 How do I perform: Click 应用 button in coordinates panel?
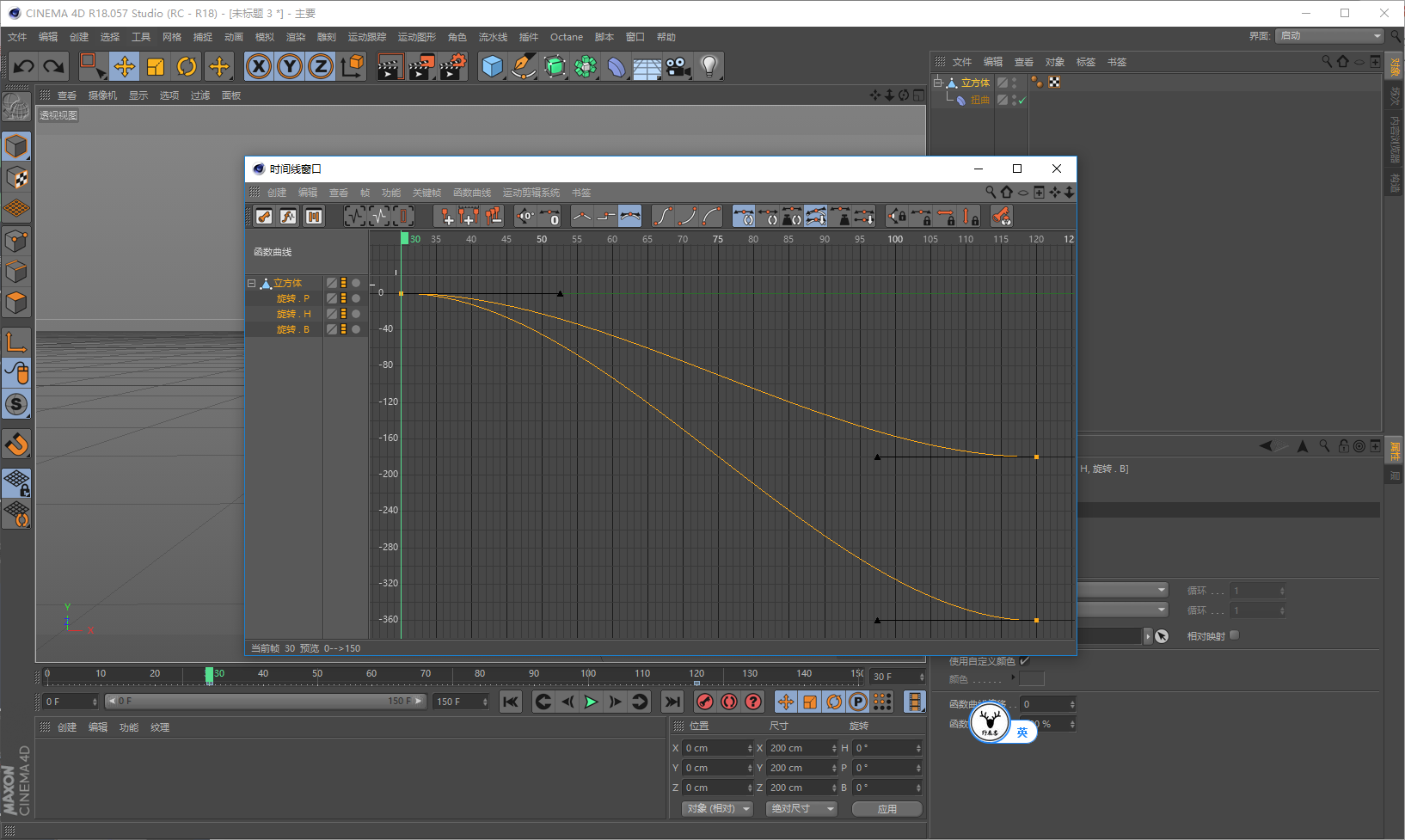(x=887, y=809)
